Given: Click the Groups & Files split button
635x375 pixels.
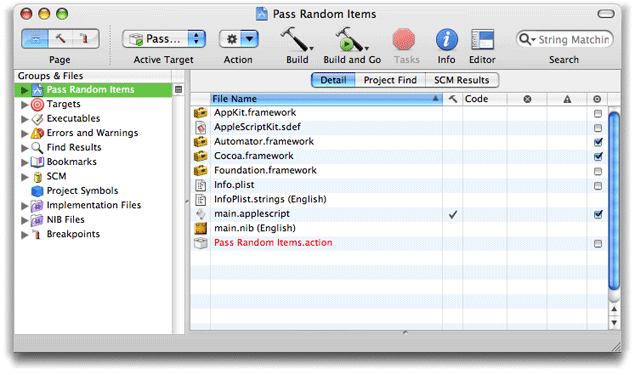Looking at the screenshot, I should click(x=178, y=89).
